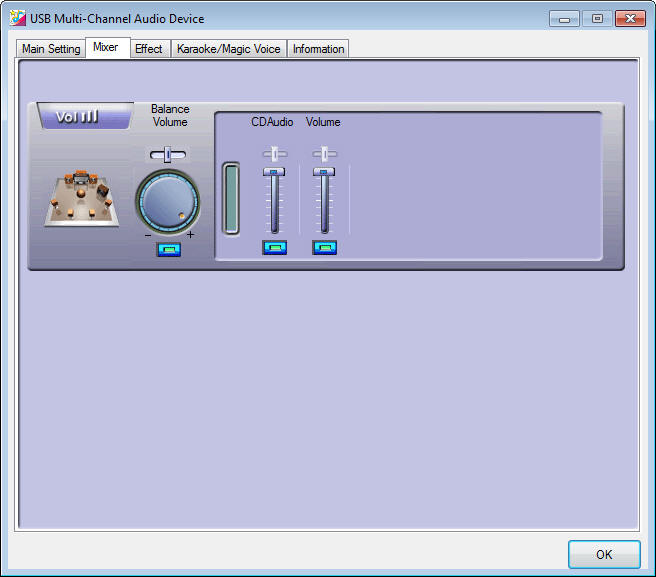656x577 pixels.
Task: Go to the Information tab
Action: pyautogui.click(x=318, y=49)
